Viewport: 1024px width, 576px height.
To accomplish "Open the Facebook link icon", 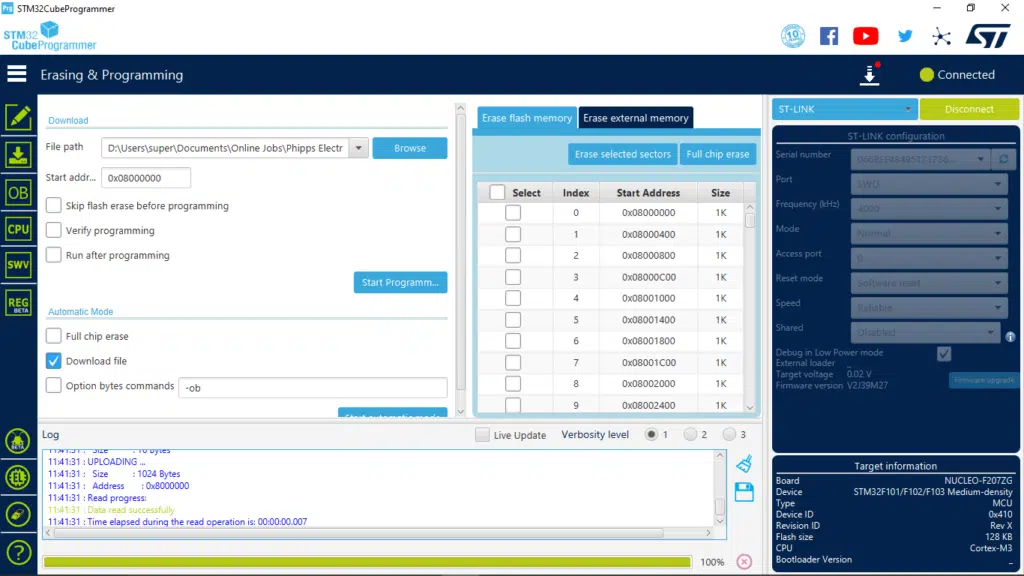I will coord(829,36).
